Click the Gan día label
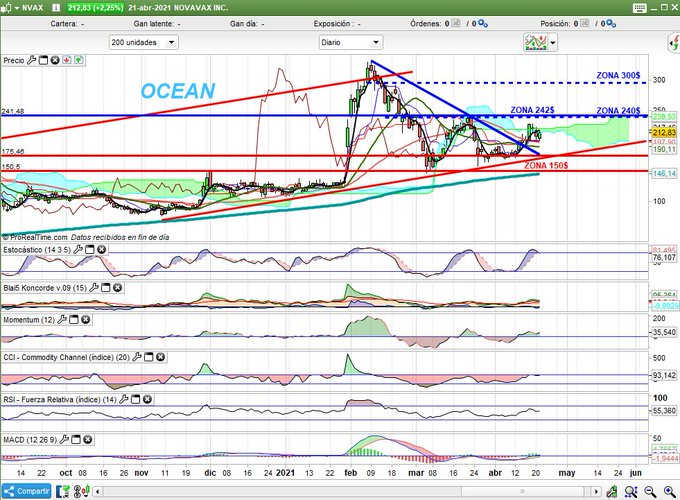This screenshot has height=500, width=680. coord(243,24)
